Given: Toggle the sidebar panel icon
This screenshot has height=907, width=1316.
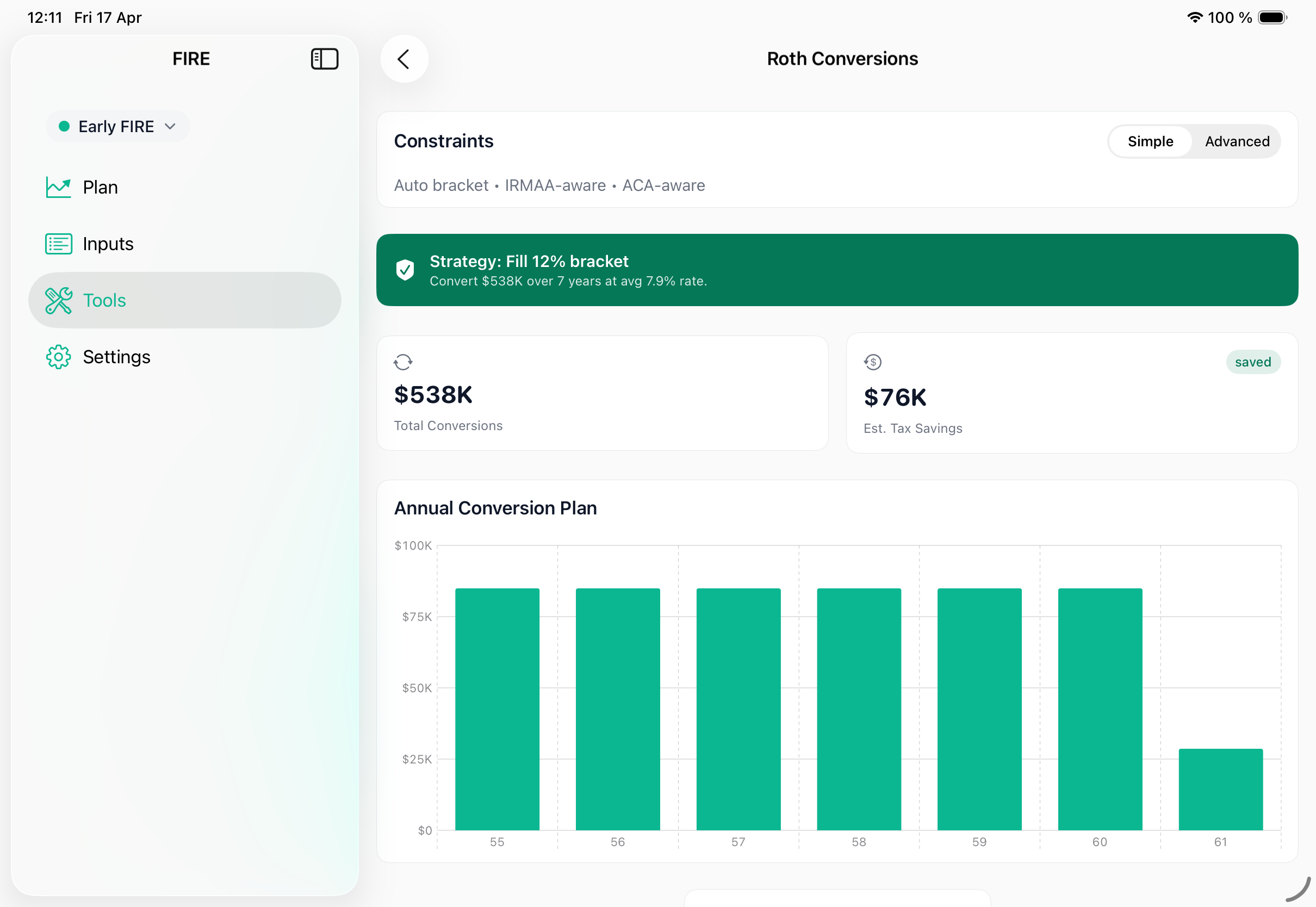Looking at the screenshot, I should (325, 59).
